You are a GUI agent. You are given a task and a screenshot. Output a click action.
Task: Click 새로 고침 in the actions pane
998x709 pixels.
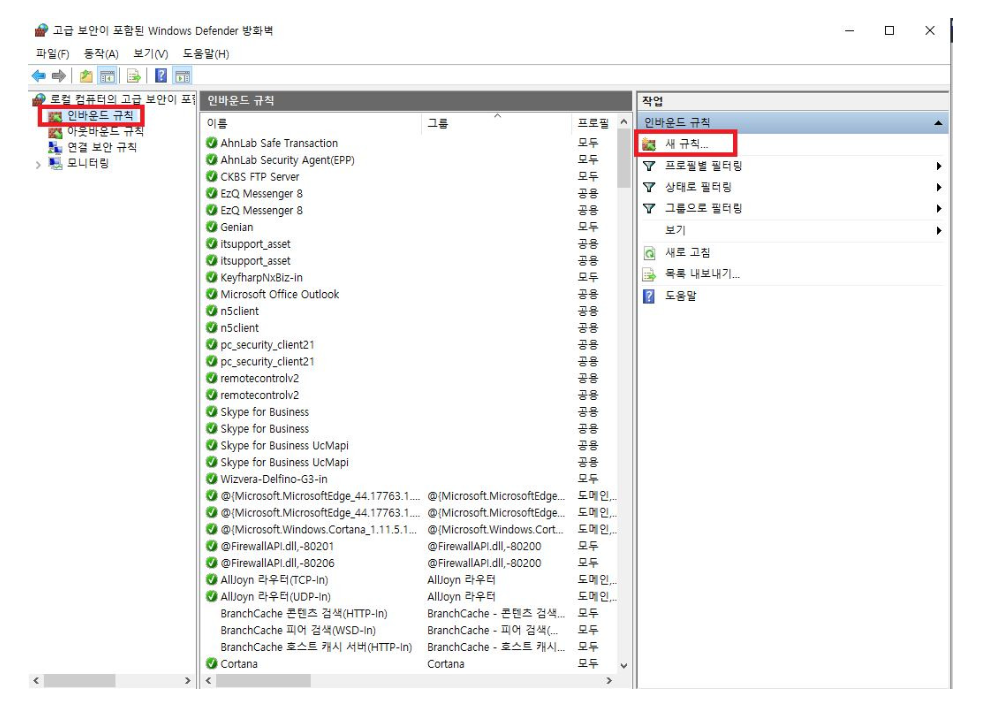click(x=687, y=253)
